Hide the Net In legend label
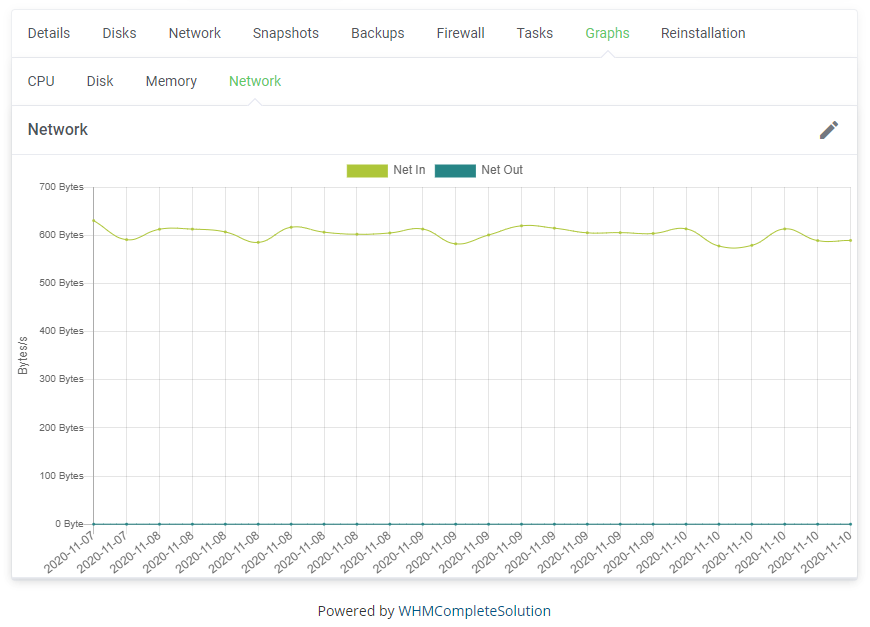 [409, 170]
